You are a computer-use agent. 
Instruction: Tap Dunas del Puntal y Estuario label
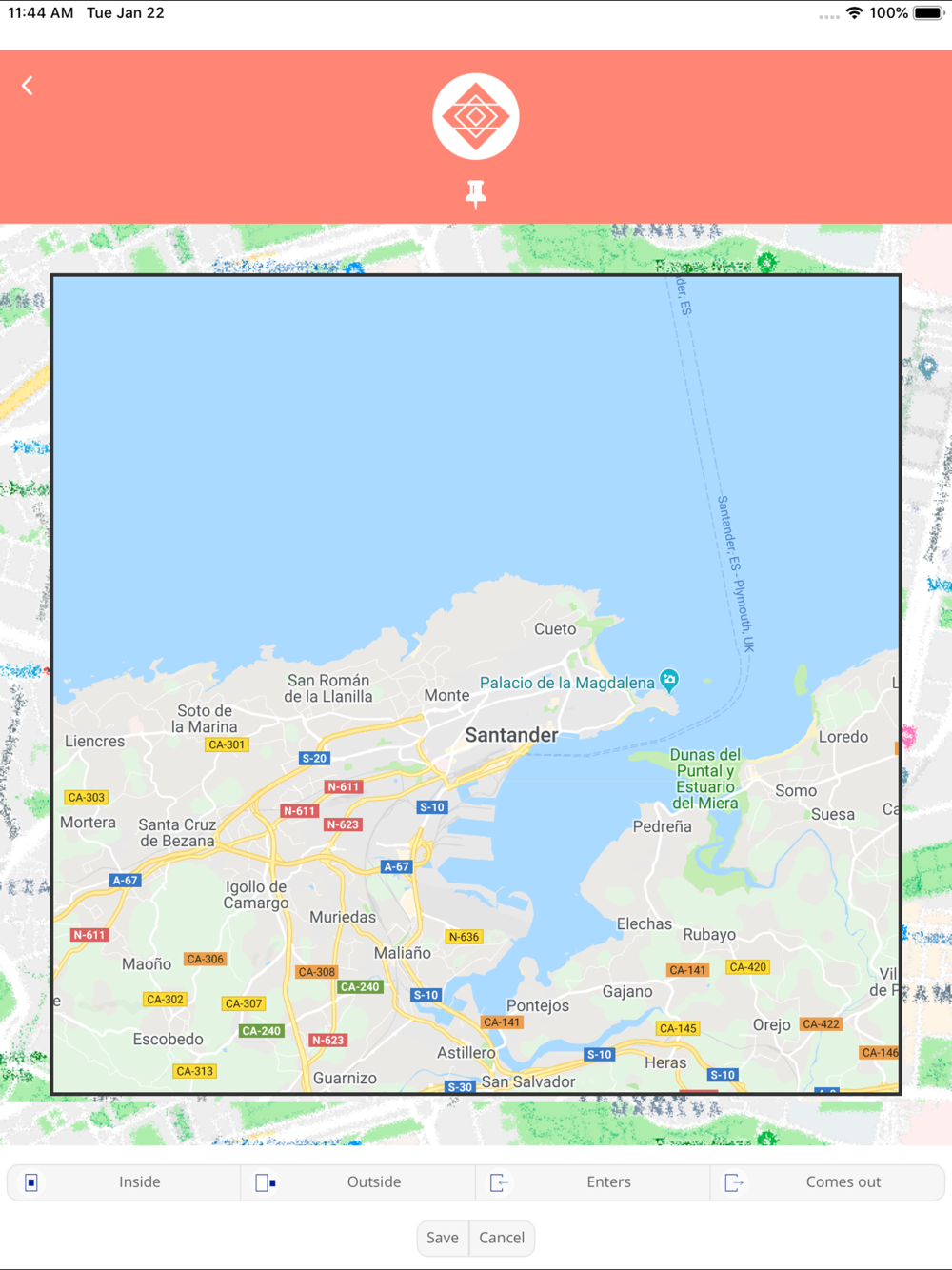click(x=705, y=779)
